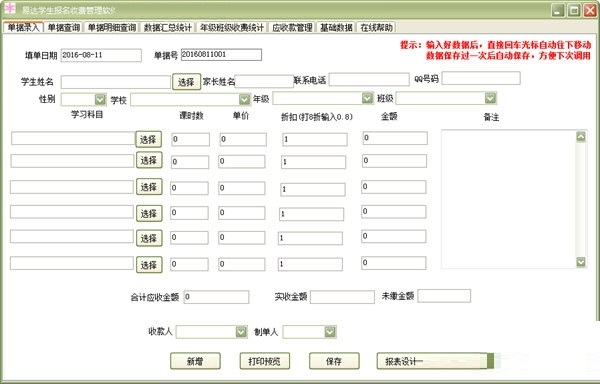Switch to 单据查询 tab
Image resolution: width=600 pixels, height=384 pixels.
[64, 28]
